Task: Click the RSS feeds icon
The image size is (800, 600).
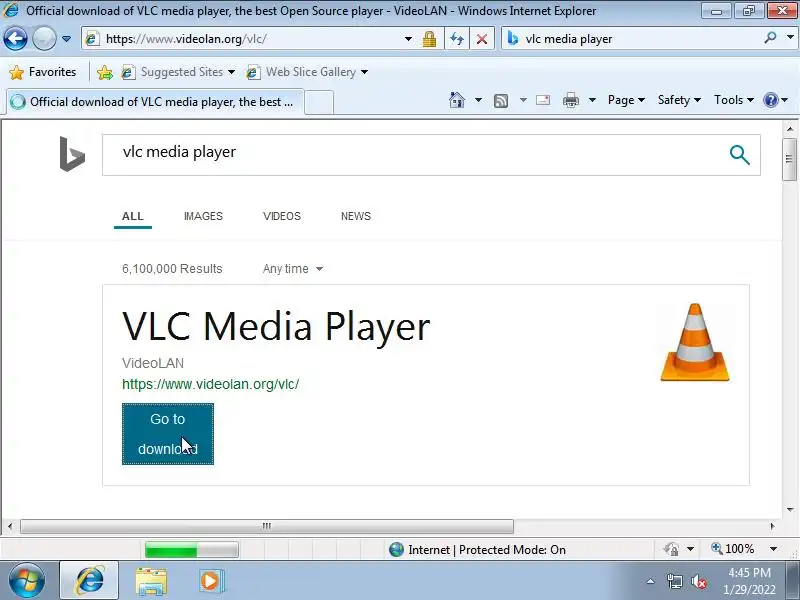Action: click(501, 101)
